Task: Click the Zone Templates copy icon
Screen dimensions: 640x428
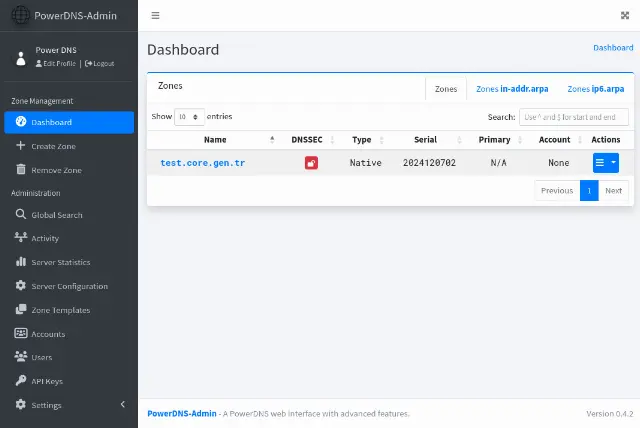Action: pyautogui.click(x=21, y=309)
